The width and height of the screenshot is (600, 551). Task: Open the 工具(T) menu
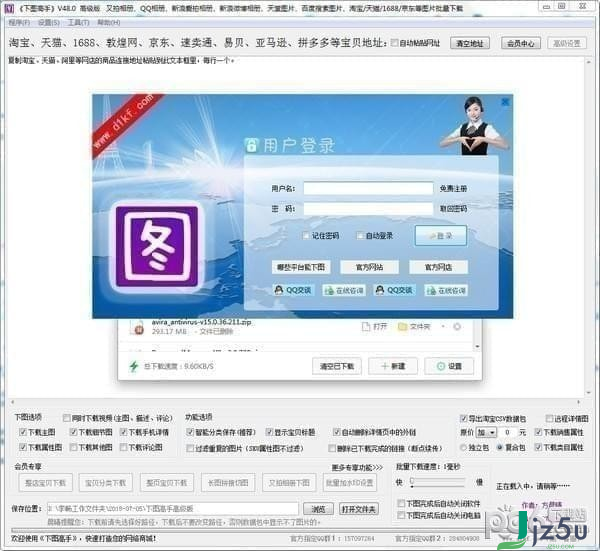pyautogui.click(x=78, y=23)
